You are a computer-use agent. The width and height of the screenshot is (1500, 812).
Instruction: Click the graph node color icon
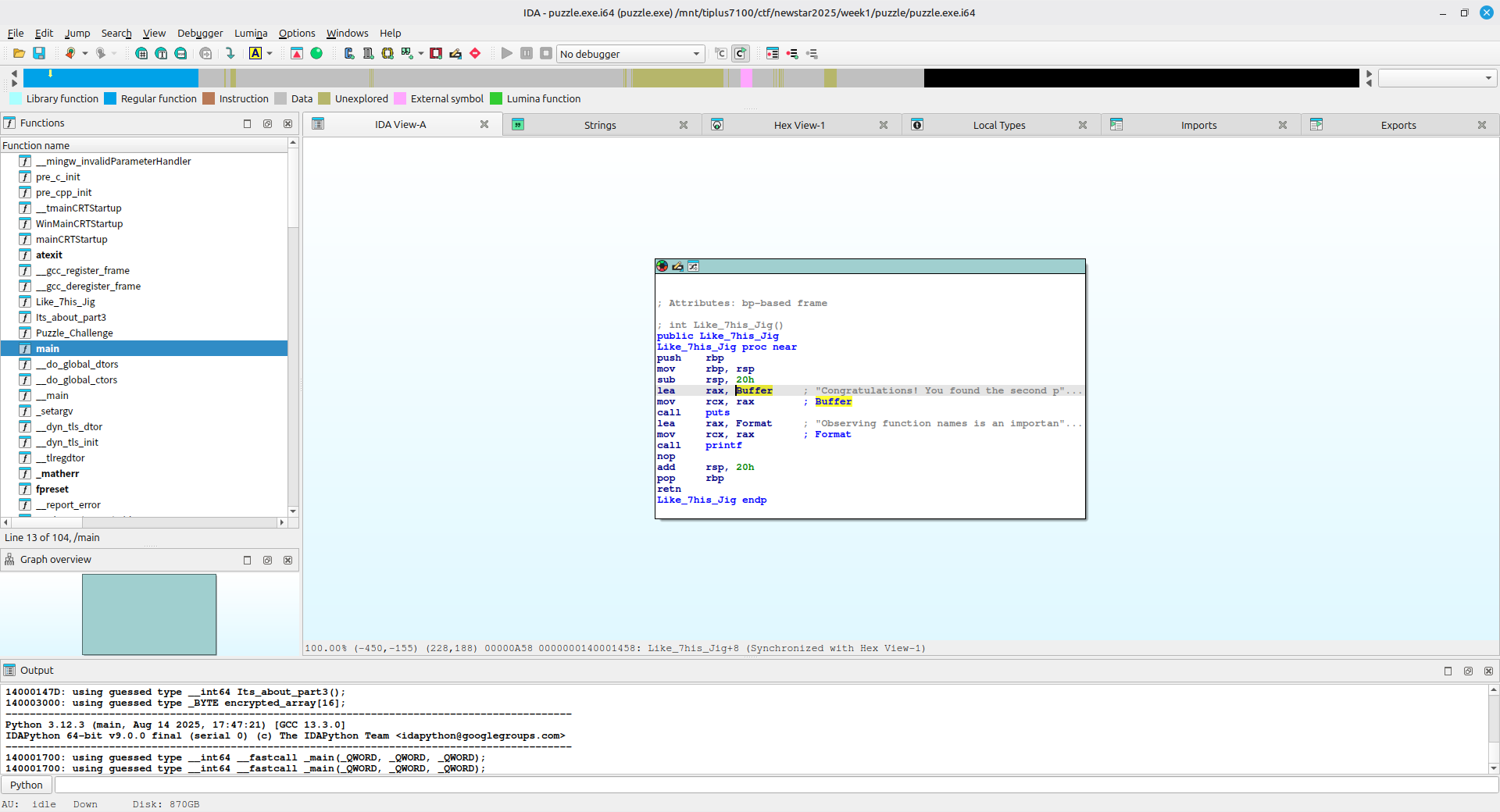[x=662, y=266]
